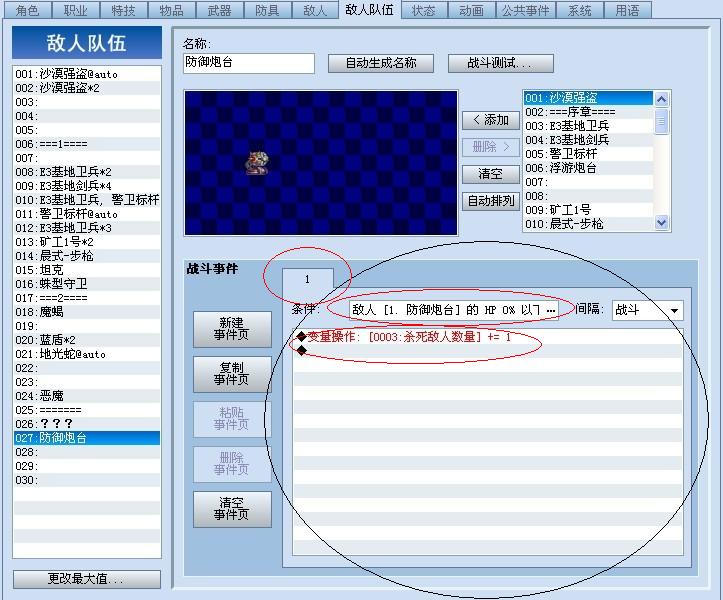Switch to the 敌人 tab

[x=315, y=10]
